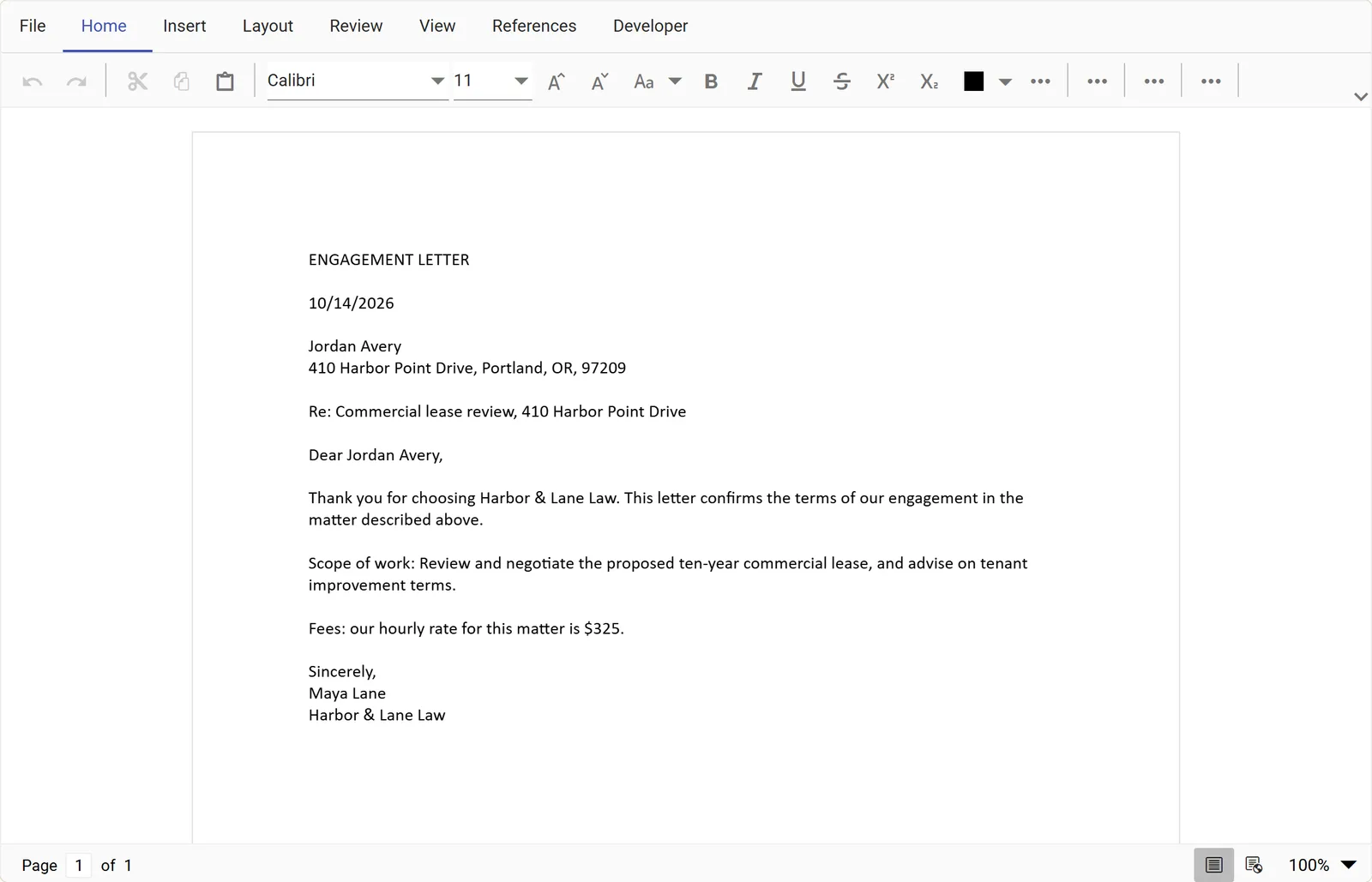1372x882 pixels.
Task: Toggle Bold formatting
Action: 711,81
